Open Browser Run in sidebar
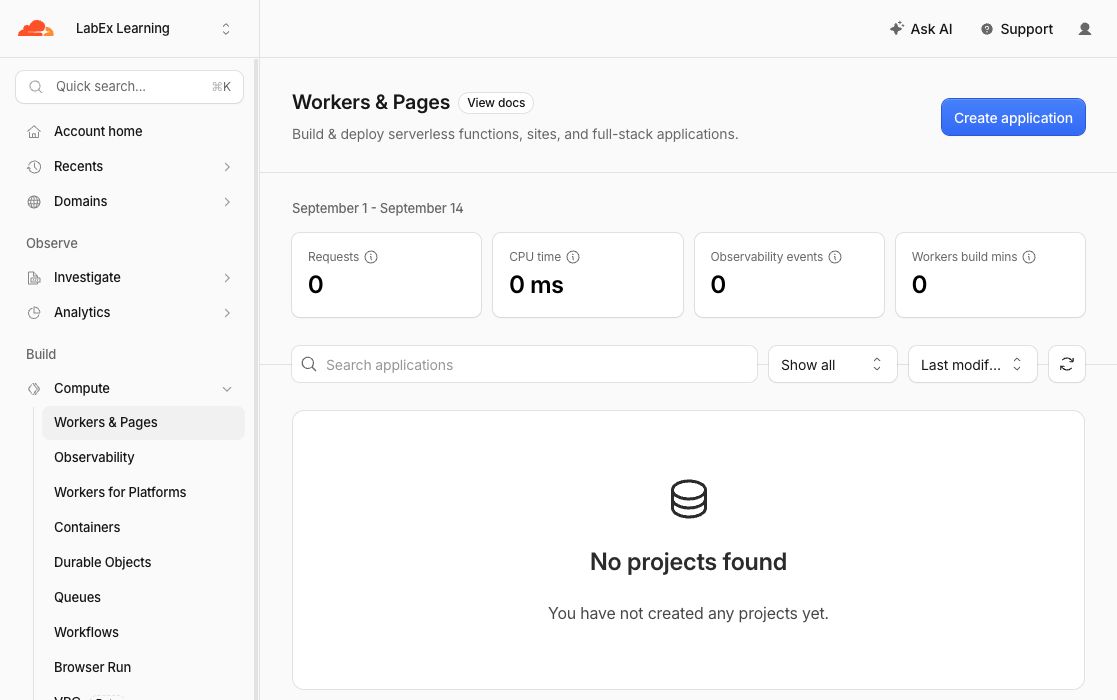The height and width of the screenshot is (700, 1117). click(93, 667)
